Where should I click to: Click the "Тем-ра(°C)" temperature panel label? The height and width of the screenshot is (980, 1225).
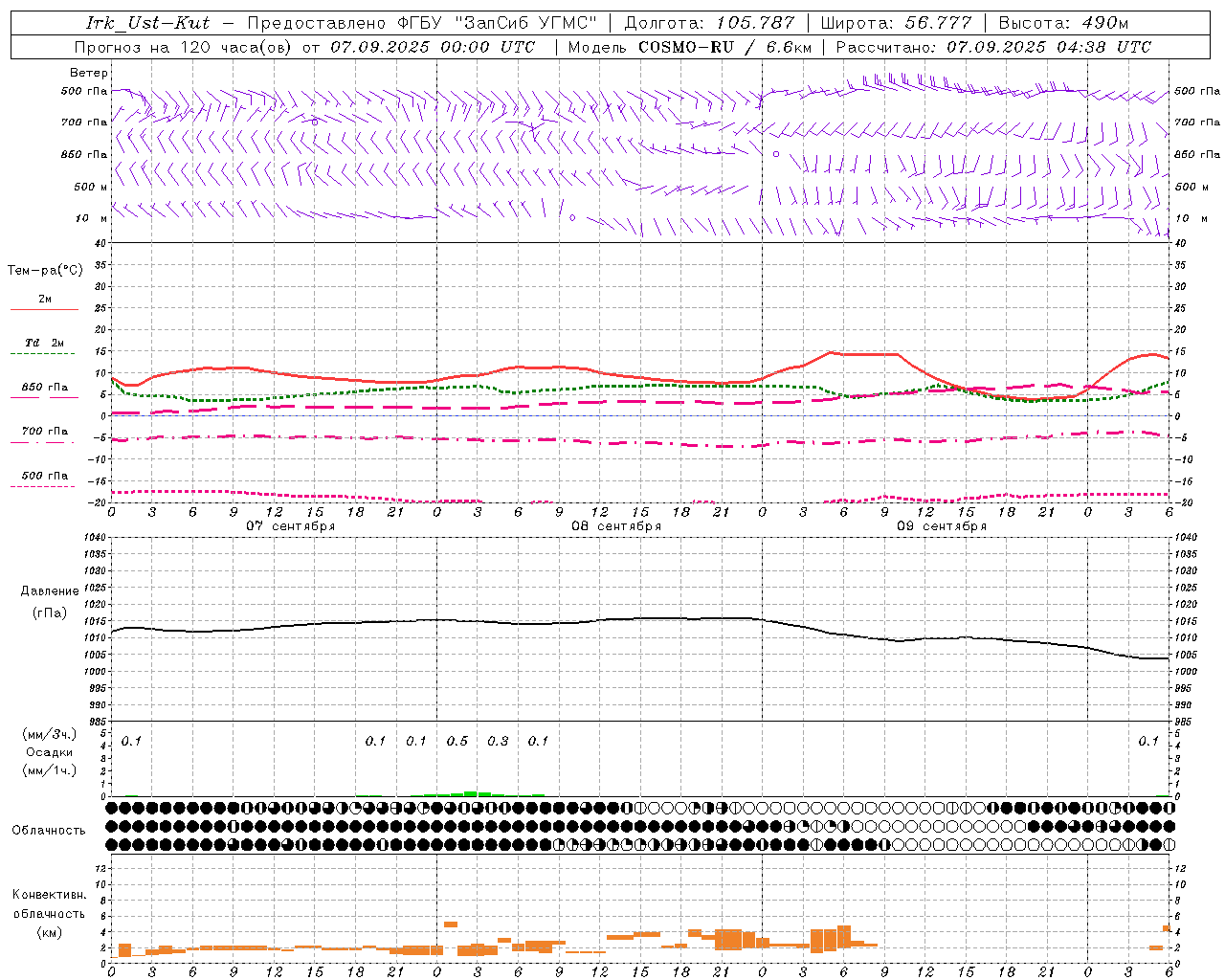45,271
